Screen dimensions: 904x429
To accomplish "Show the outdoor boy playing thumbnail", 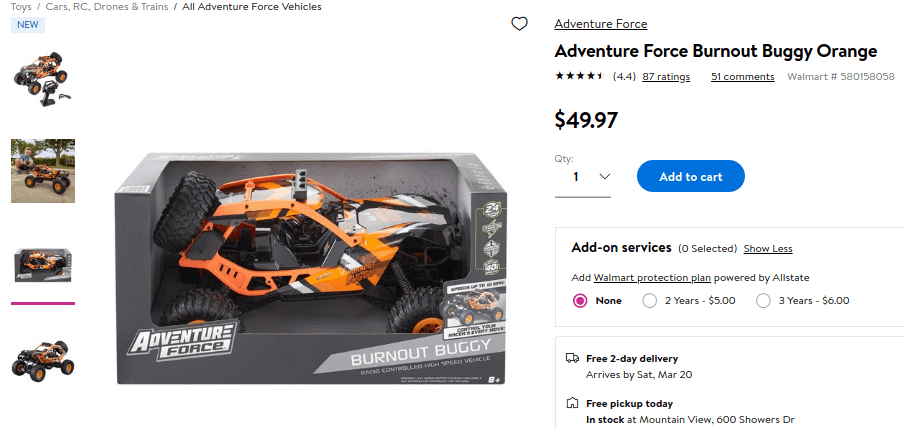I will tap(43, 171).
